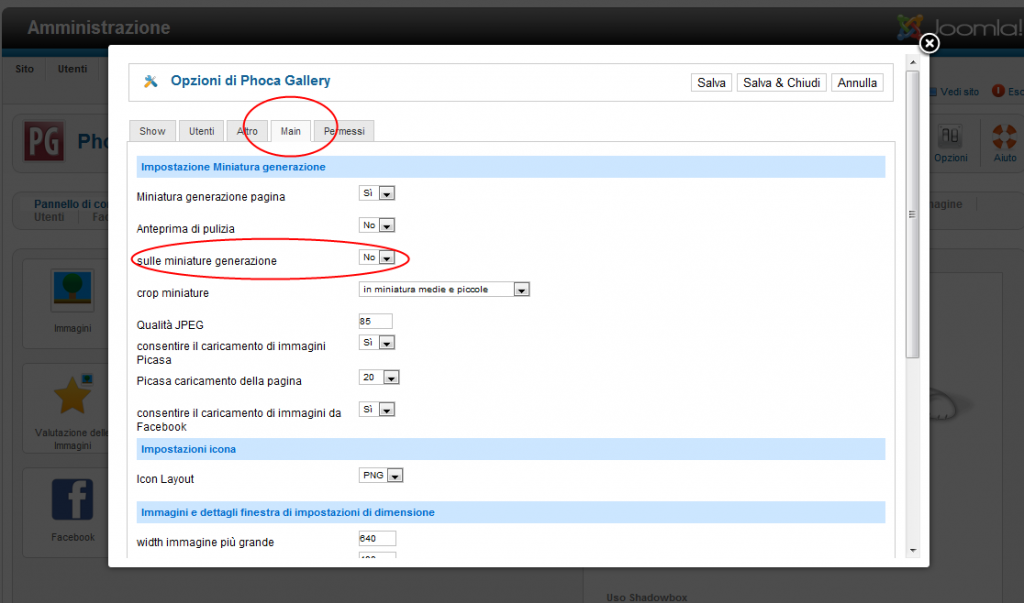Click the Icon Layout label

[165, 480]
